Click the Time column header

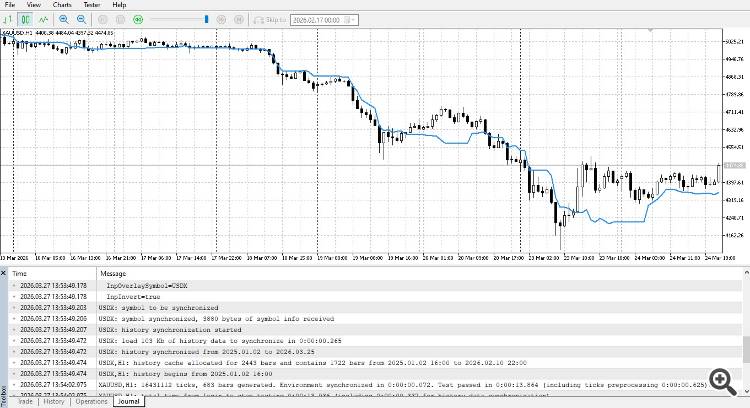[x=52, y=274]
